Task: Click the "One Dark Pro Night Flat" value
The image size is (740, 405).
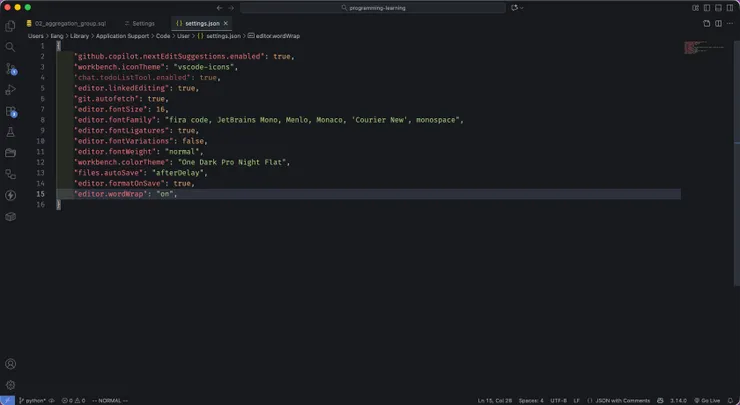Action: [x=232, y=162]
